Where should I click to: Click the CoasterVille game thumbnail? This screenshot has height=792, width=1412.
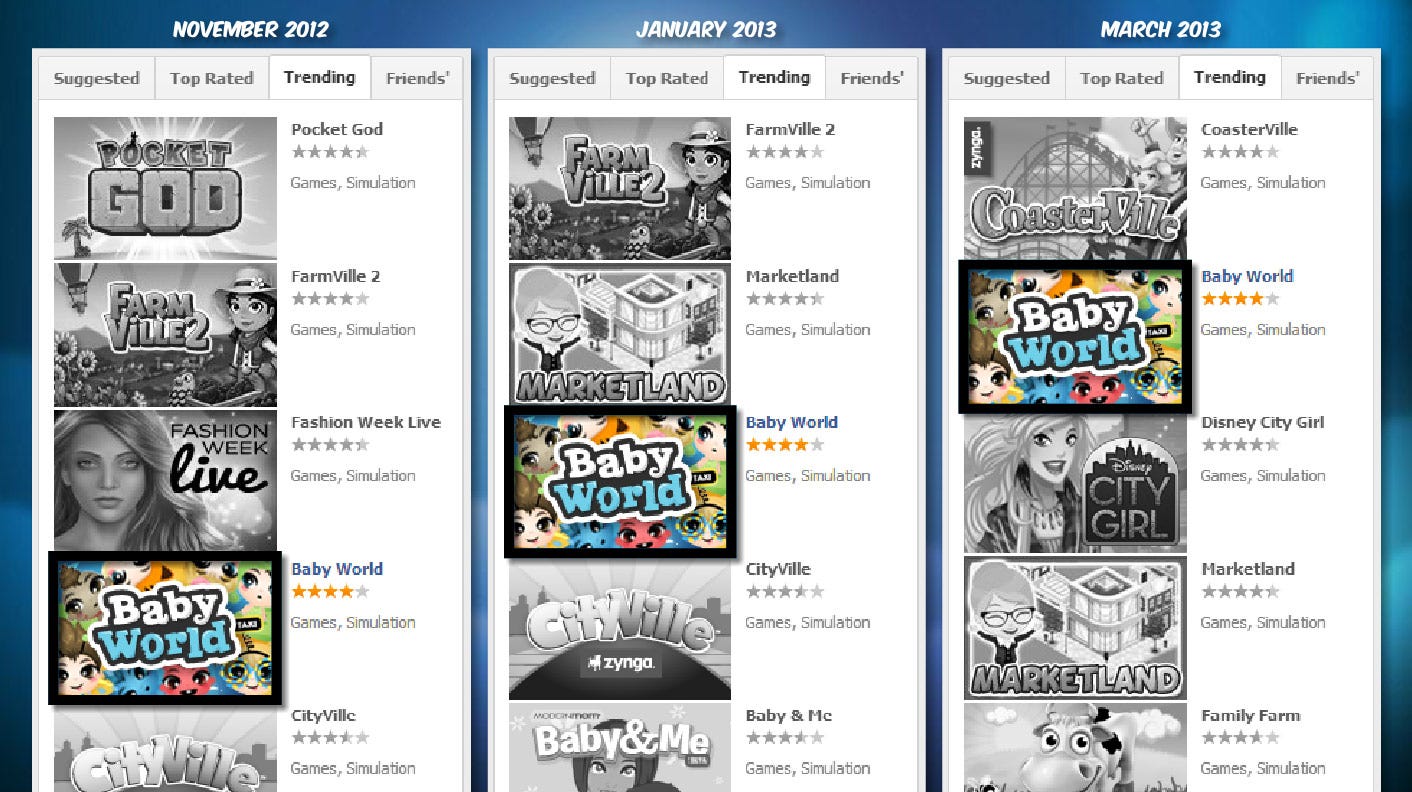point(1075,188)
